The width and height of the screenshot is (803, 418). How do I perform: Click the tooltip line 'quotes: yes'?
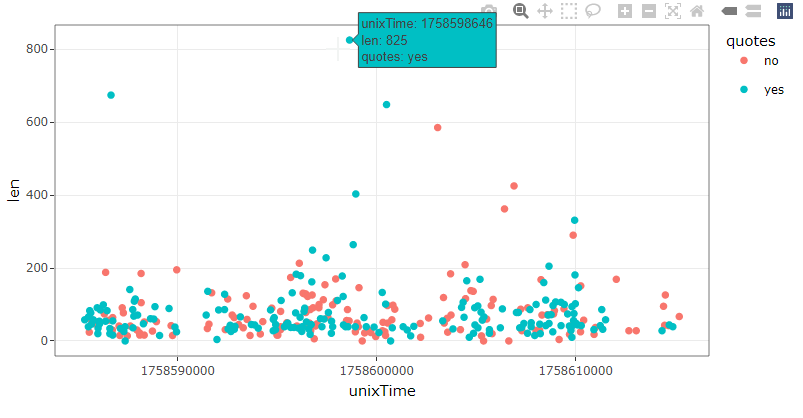[x=394, y=57]
